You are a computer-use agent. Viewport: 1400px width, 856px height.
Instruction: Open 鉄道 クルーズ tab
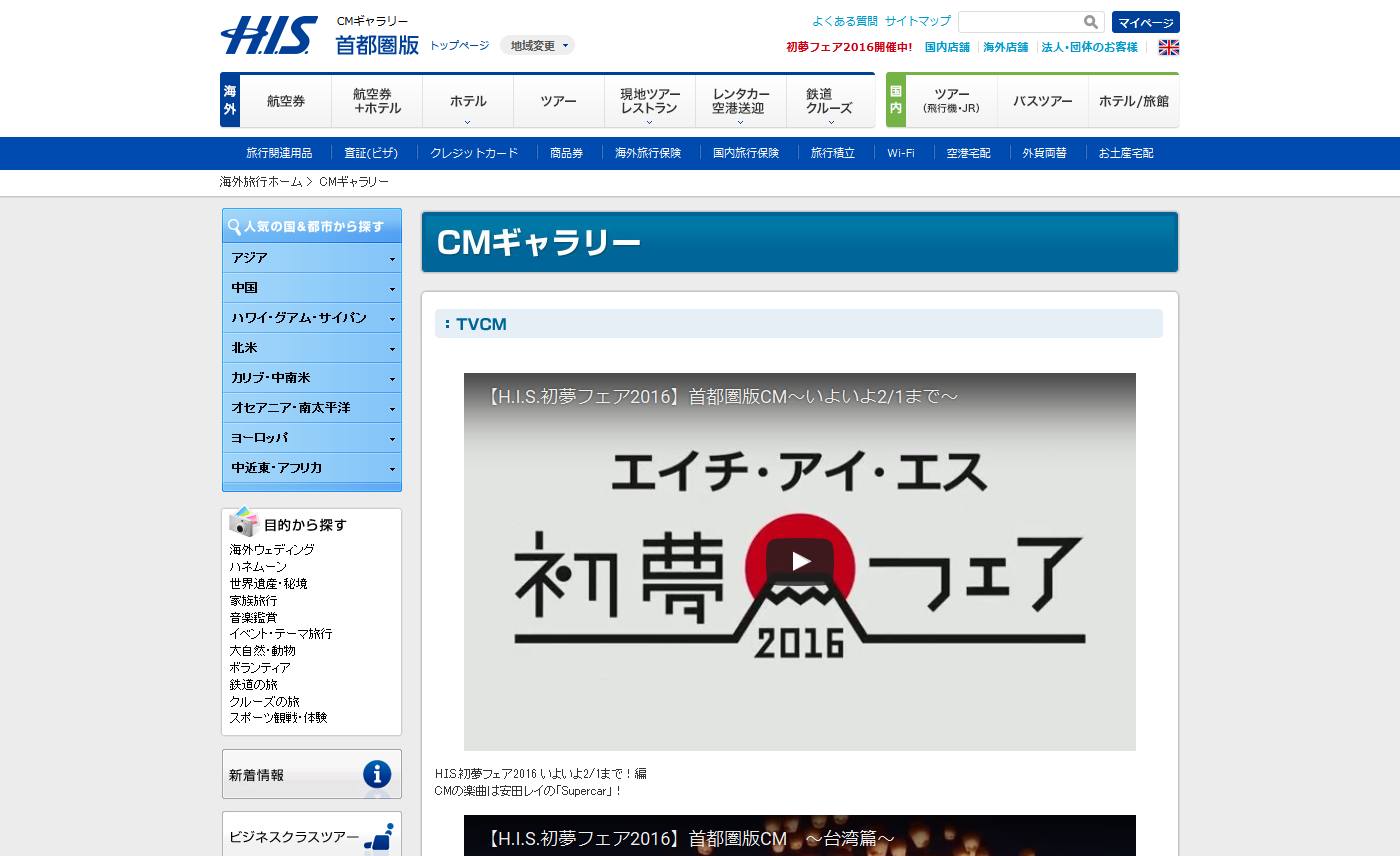click(x=830, y=101)
